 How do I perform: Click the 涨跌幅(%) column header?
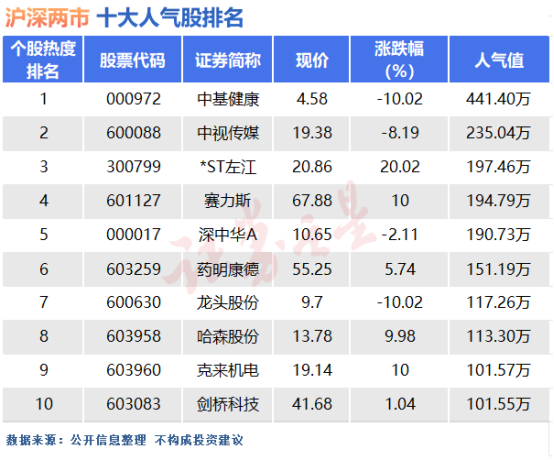(399, 59)
